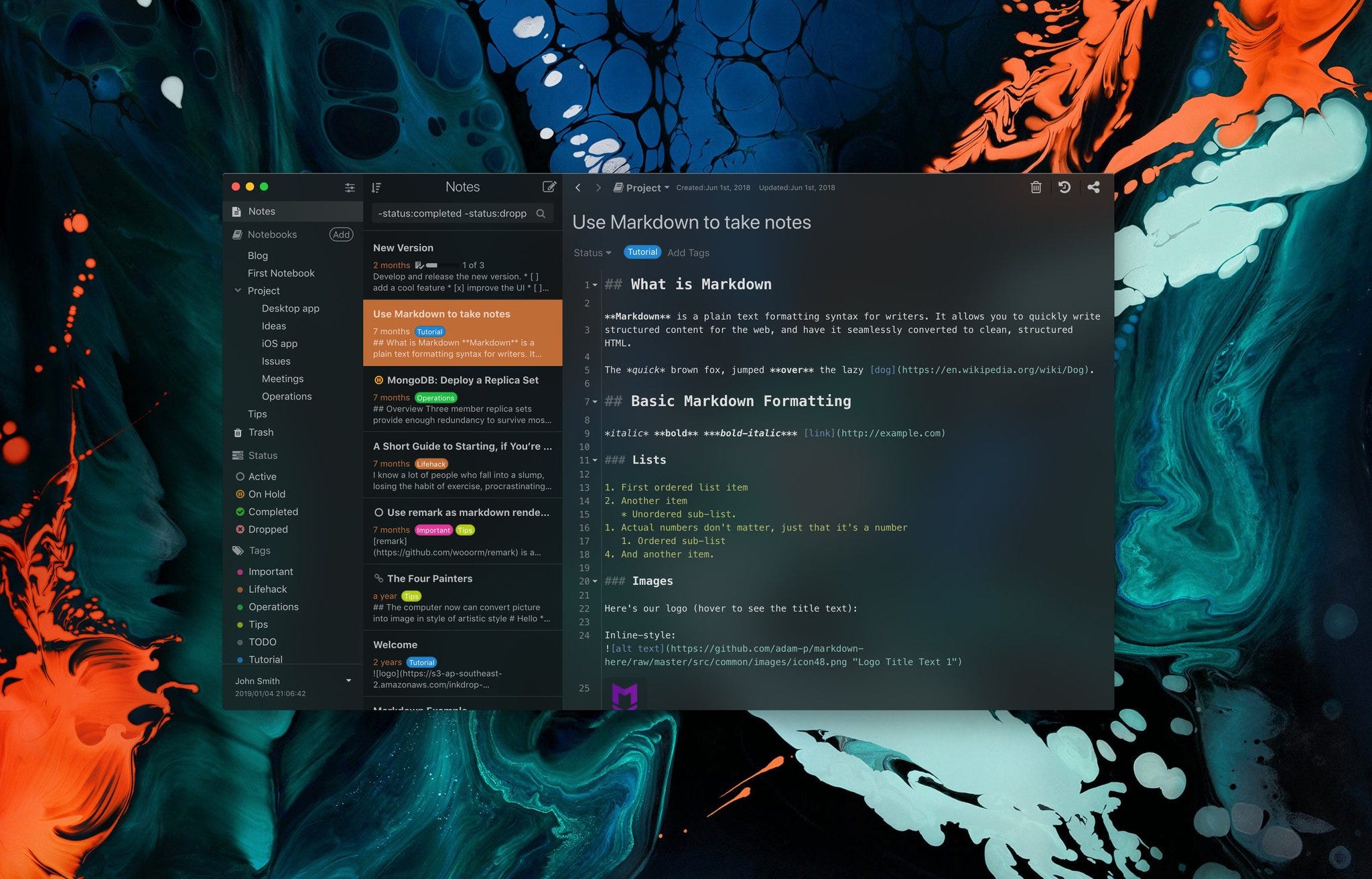
Task: Click the share icon in editor toolbar
Action: (x=1093, y=188)
